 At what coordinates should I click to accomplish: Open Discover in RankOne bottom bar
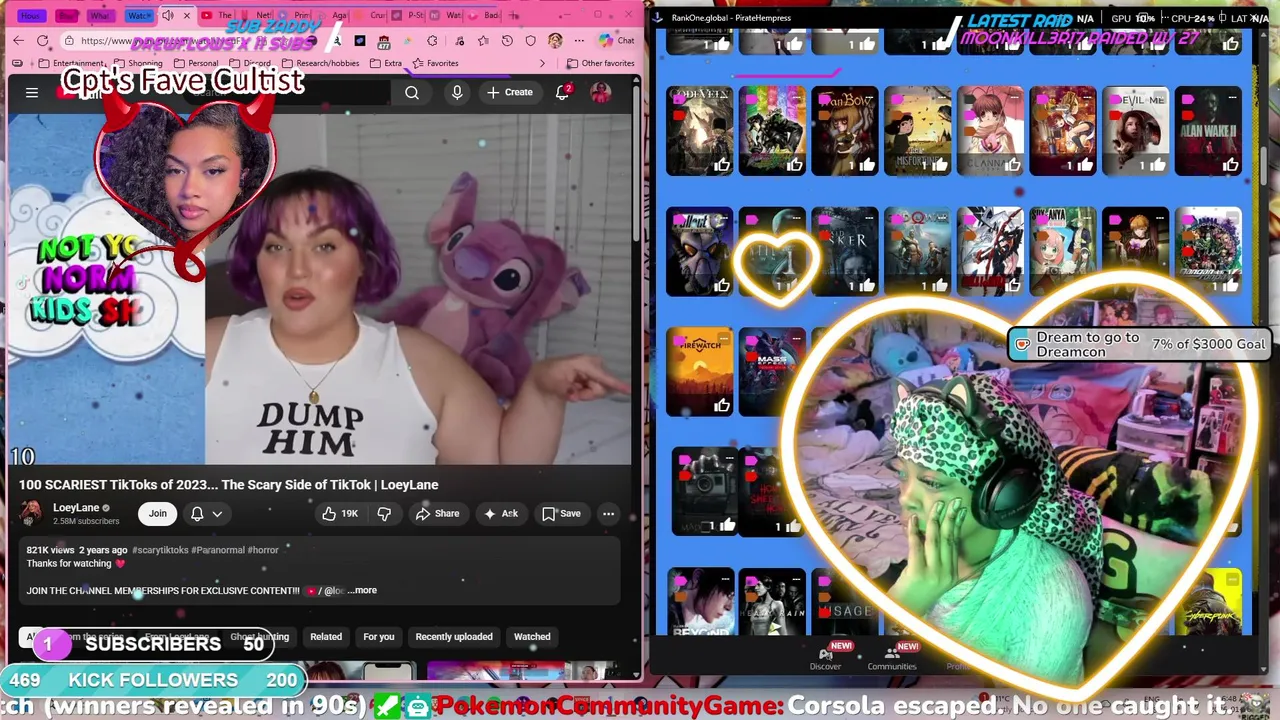(825, 658)
